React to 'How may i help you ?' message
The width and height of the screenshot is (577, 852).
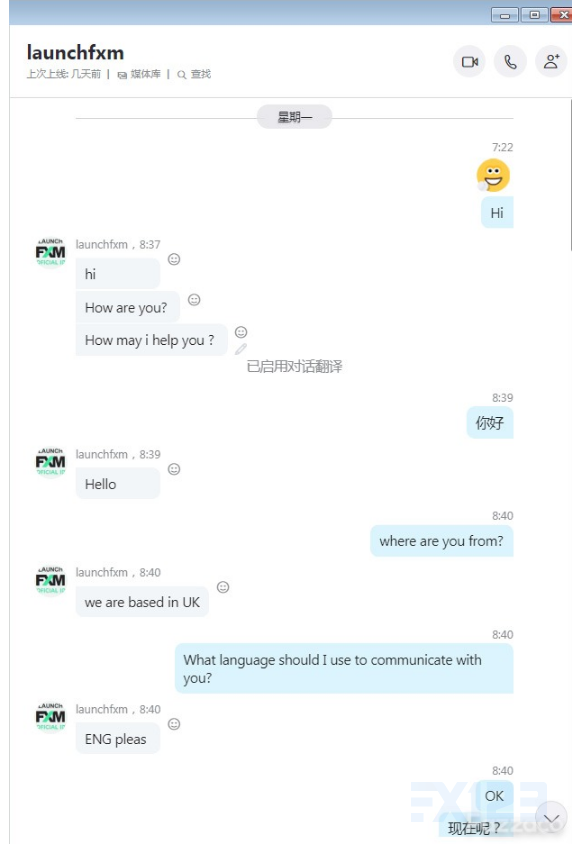tap(241, 332)
